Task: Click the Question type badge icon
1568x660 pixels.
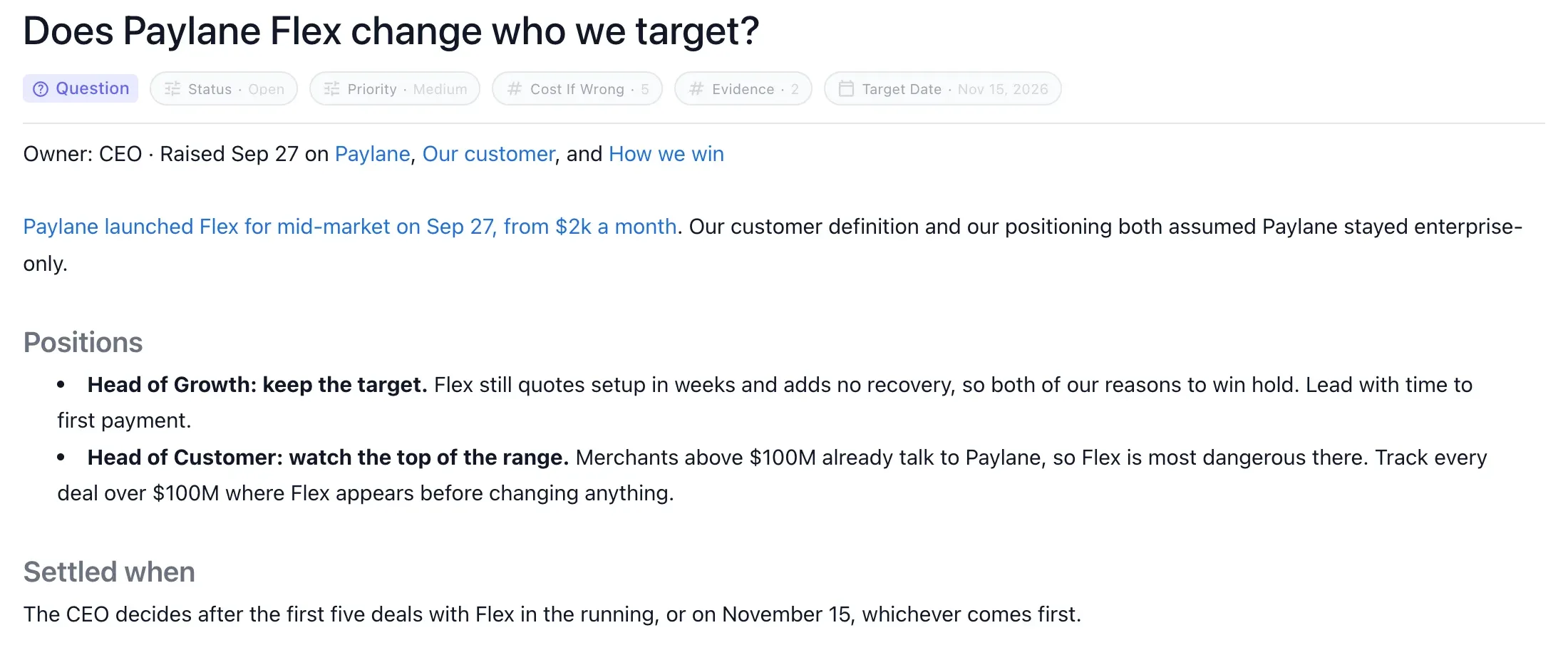Action: (x=41, y=89)
